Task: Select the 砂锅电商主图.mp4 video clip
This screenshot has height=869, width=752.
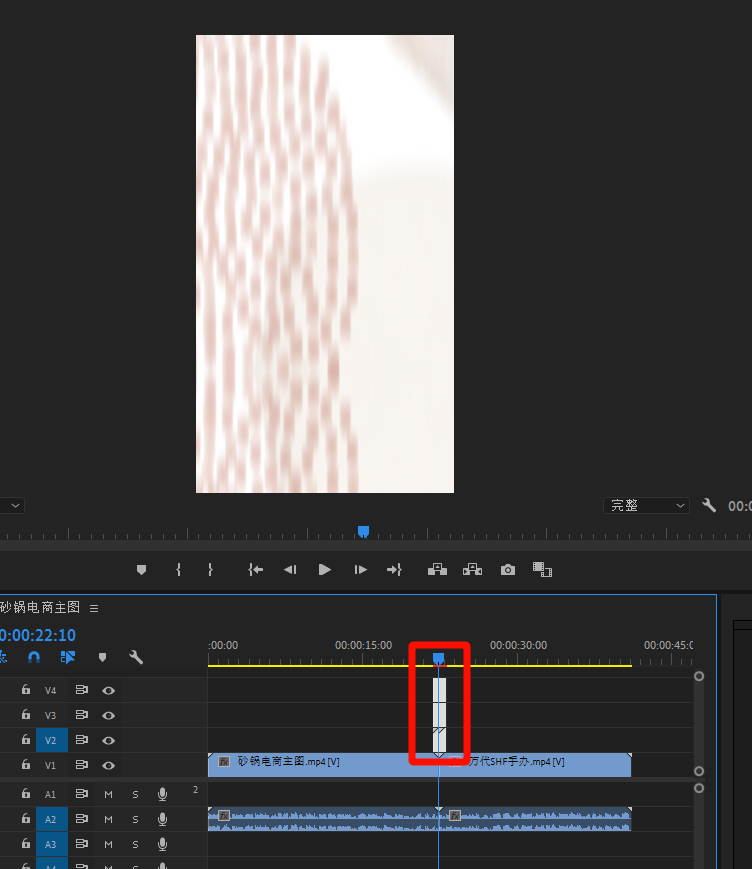Action: point(320,764)
